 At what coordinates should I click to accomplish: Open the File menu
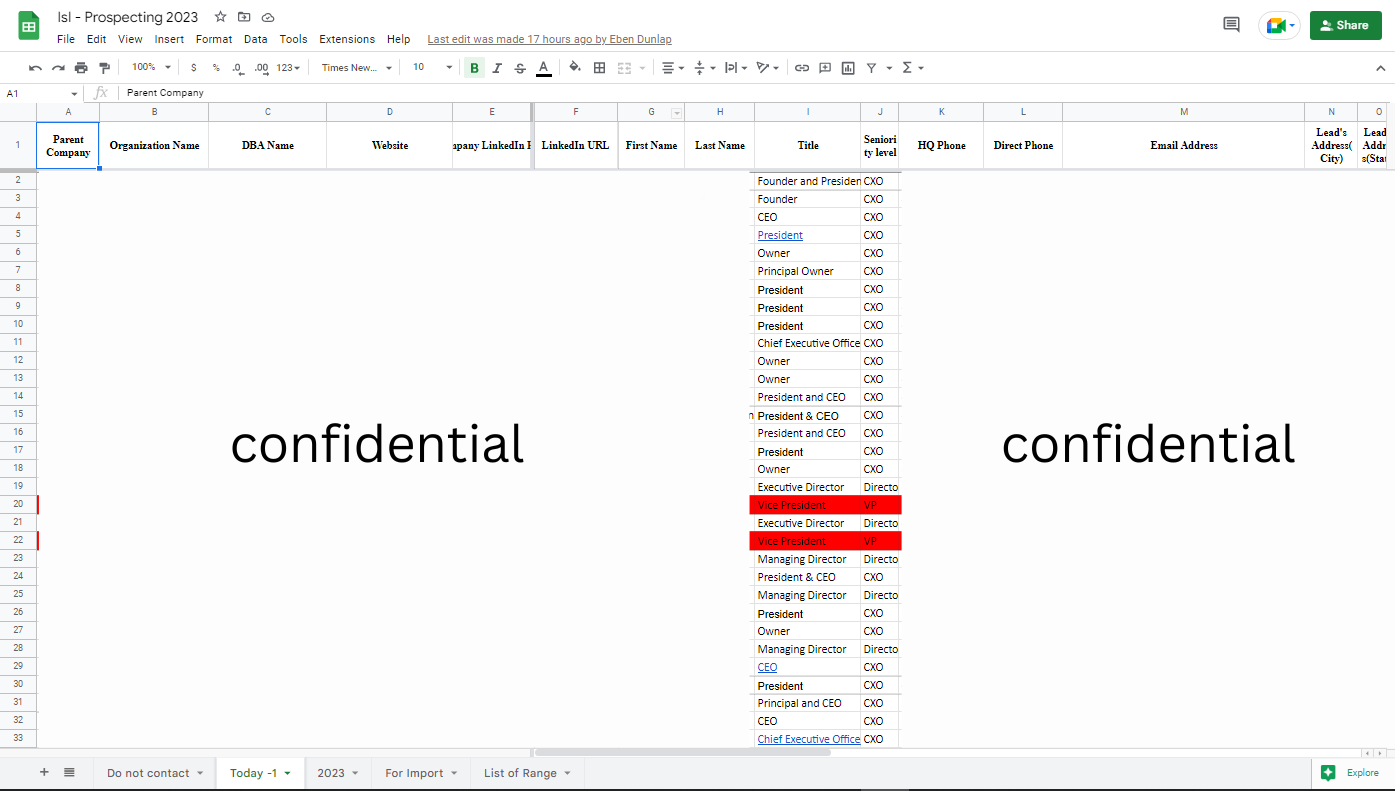click(66, 40)
